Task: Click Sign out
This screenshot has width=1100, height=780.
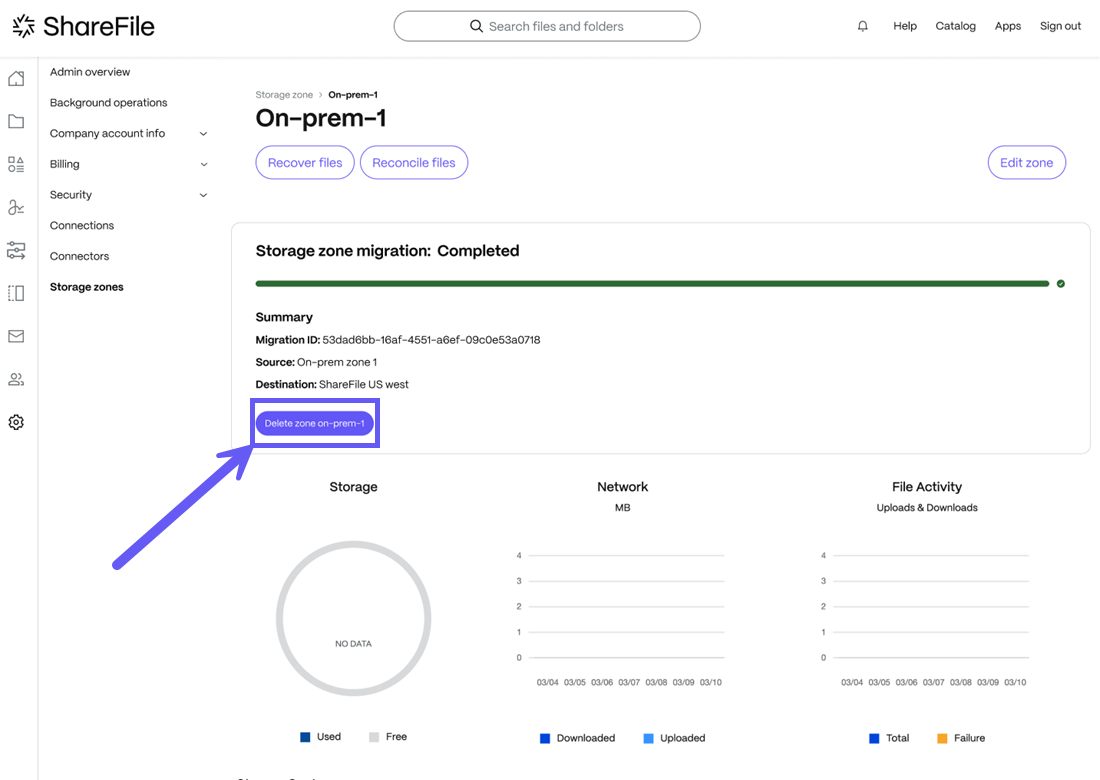Action: click(x=1060, y=26)
